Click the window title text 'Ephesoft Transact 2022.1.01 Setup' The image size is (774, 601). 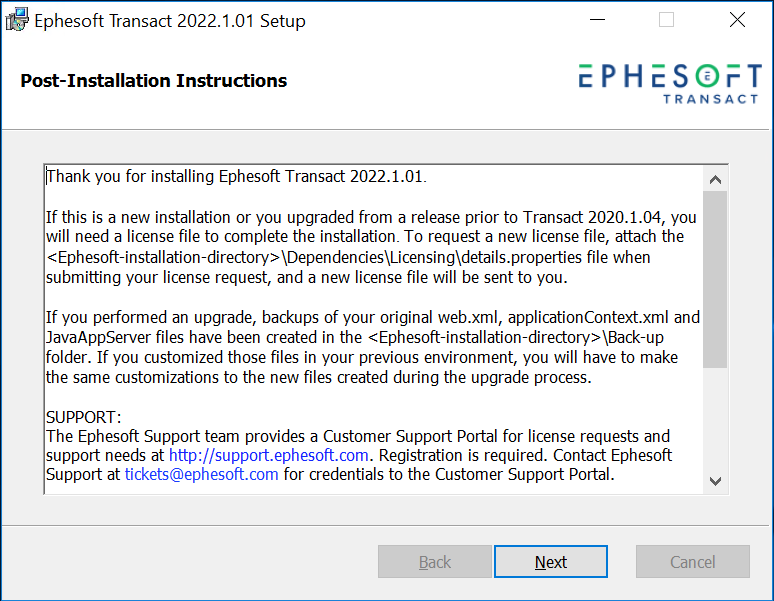170,21
